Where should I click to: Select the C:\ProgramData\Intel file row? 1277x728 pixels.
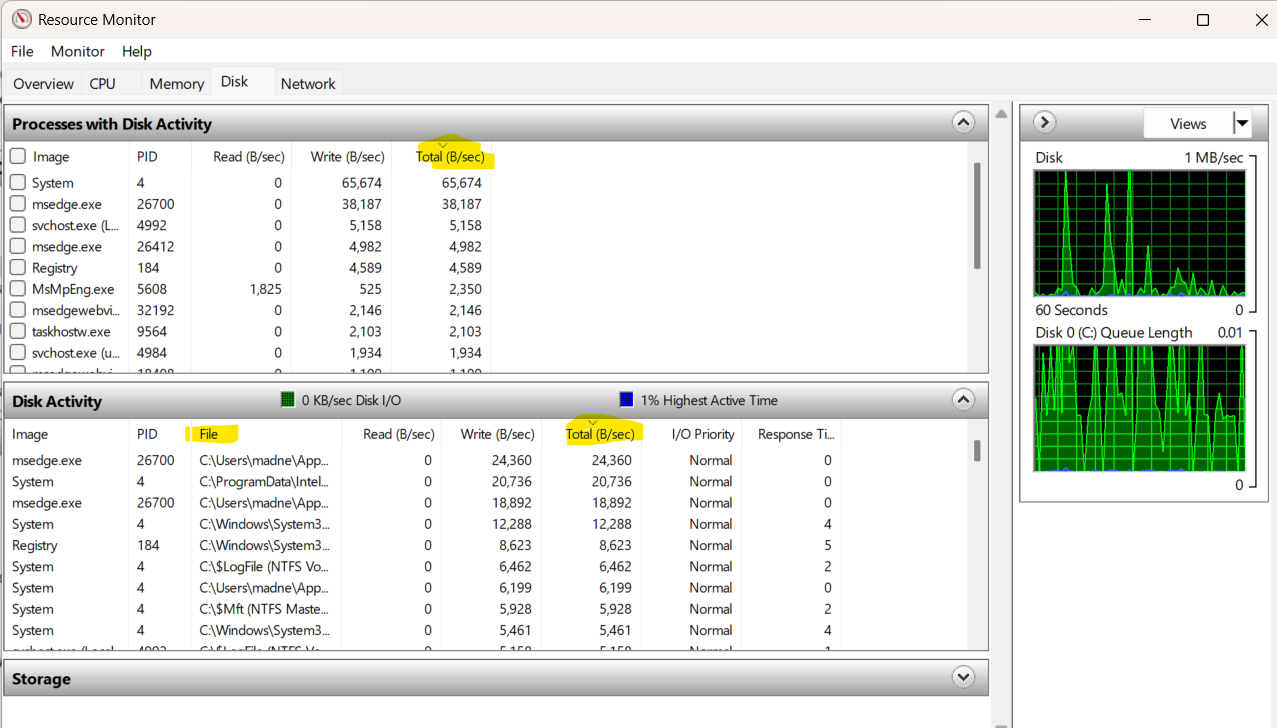coord(425,481)
